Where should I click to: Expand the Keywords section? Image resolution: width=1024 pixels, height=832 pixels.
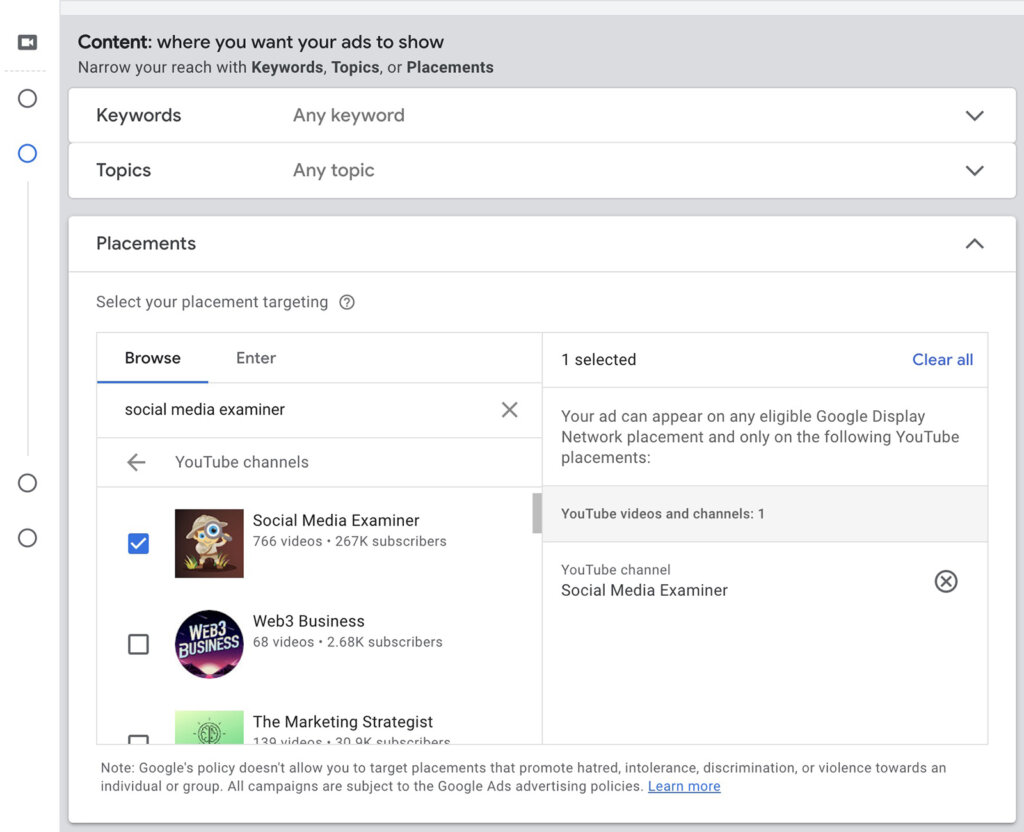(975, 115)
